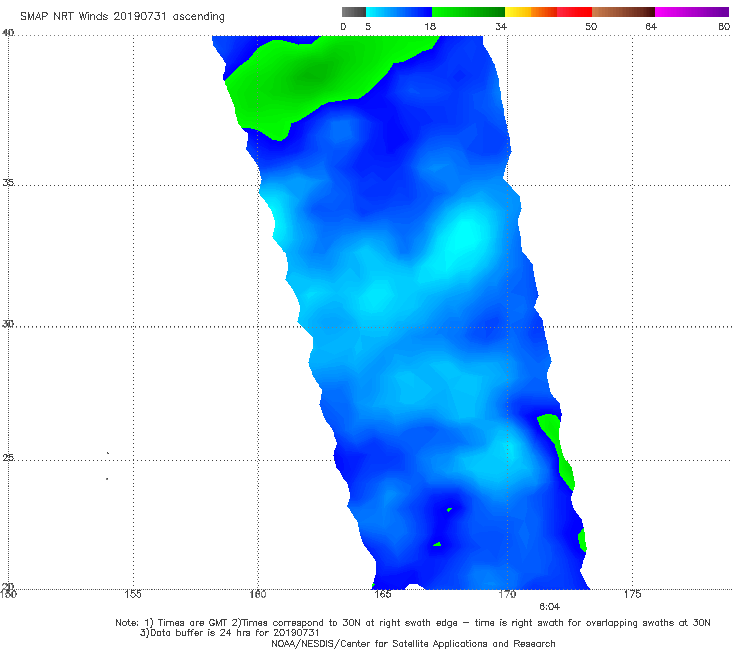Viewport: 740px width, 650px height.
Task: Click latitude axis label '35'
Action: pos(8,182)
